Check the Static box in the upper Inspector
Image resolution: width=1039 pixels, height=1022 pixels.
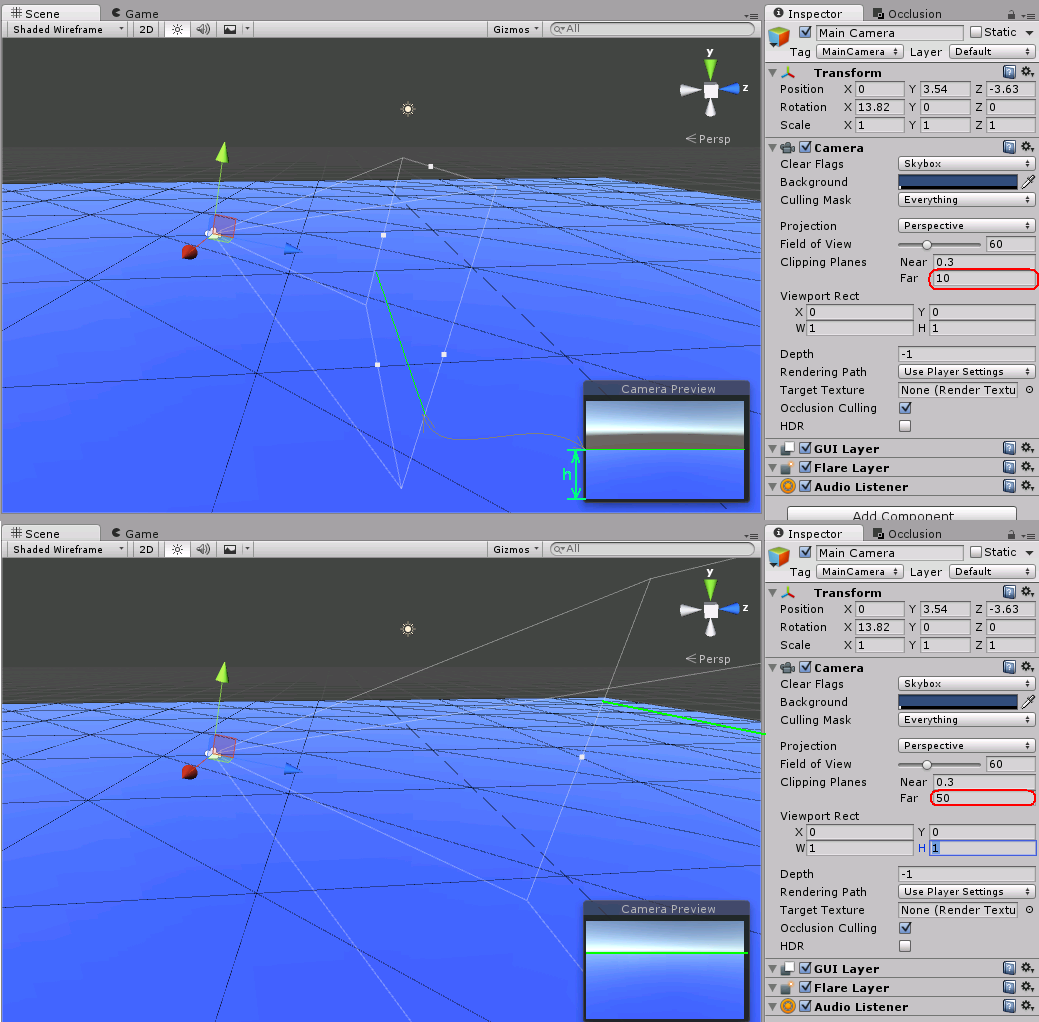point(976,33)
